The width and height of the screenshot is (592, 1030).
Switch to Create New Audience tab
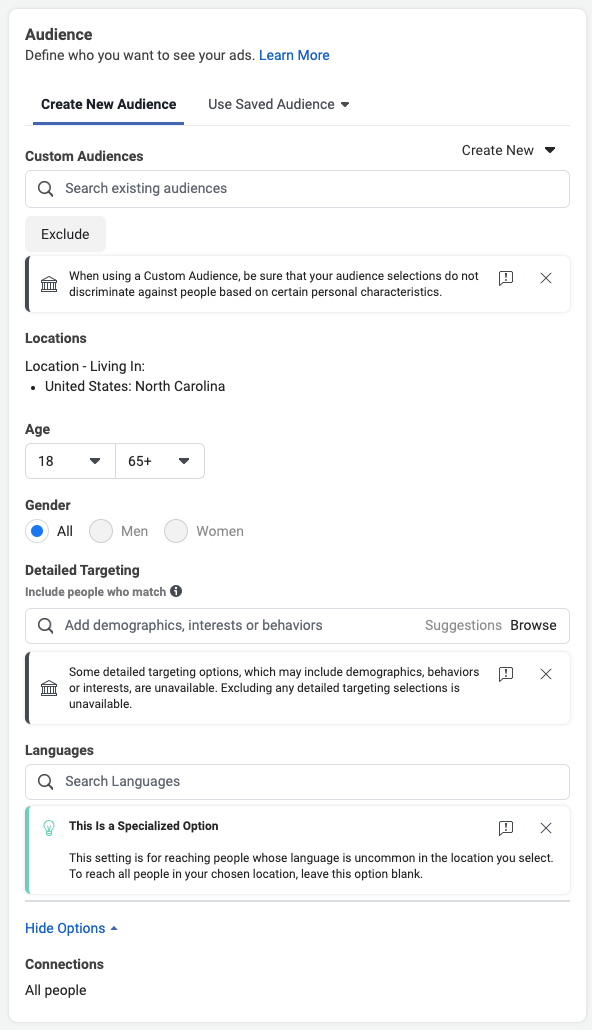tap(108, 104)
